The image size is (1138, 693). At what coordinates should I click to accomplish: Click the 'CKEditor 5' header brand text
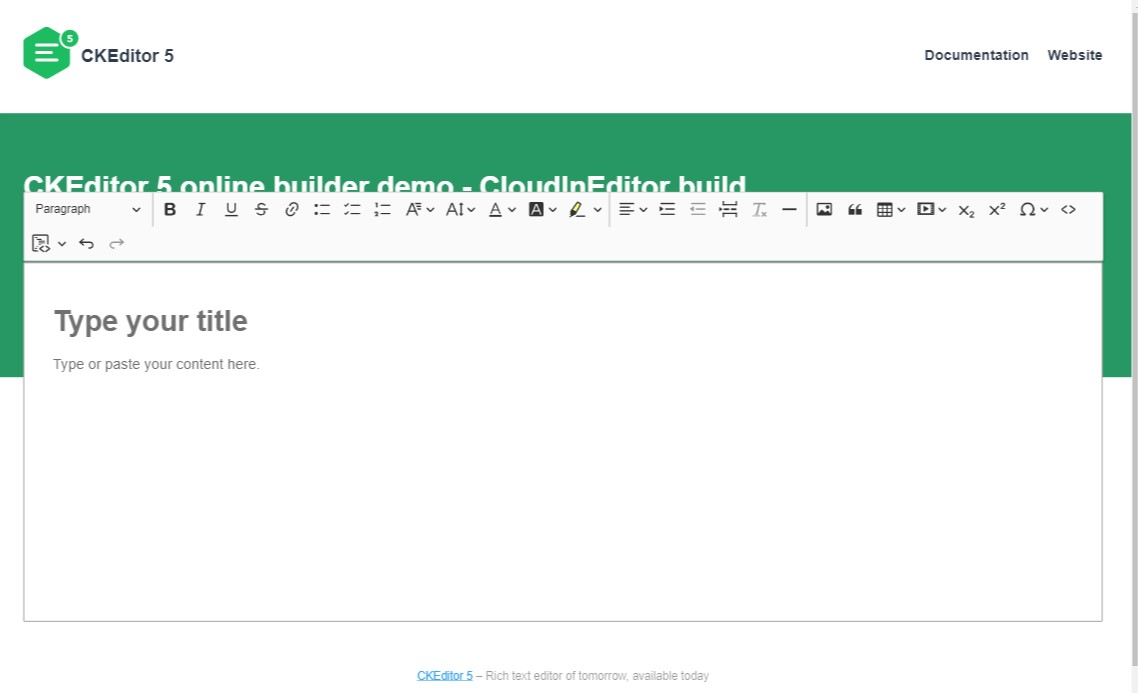[127, 56]
